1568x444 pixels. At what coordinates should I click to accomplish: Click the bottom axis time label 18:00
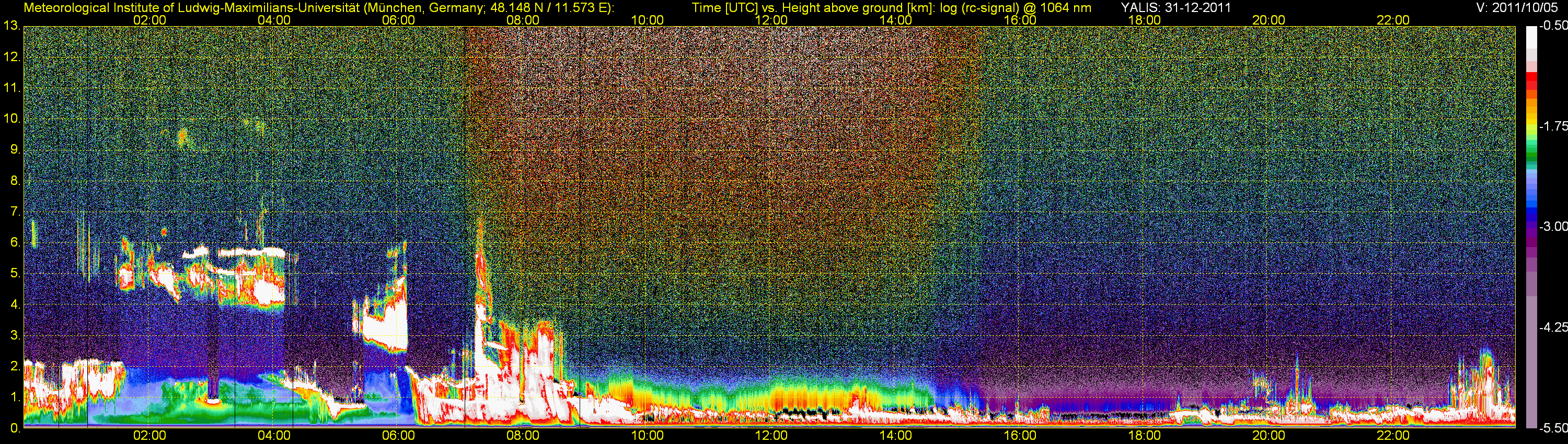(x=1144, y=436)
